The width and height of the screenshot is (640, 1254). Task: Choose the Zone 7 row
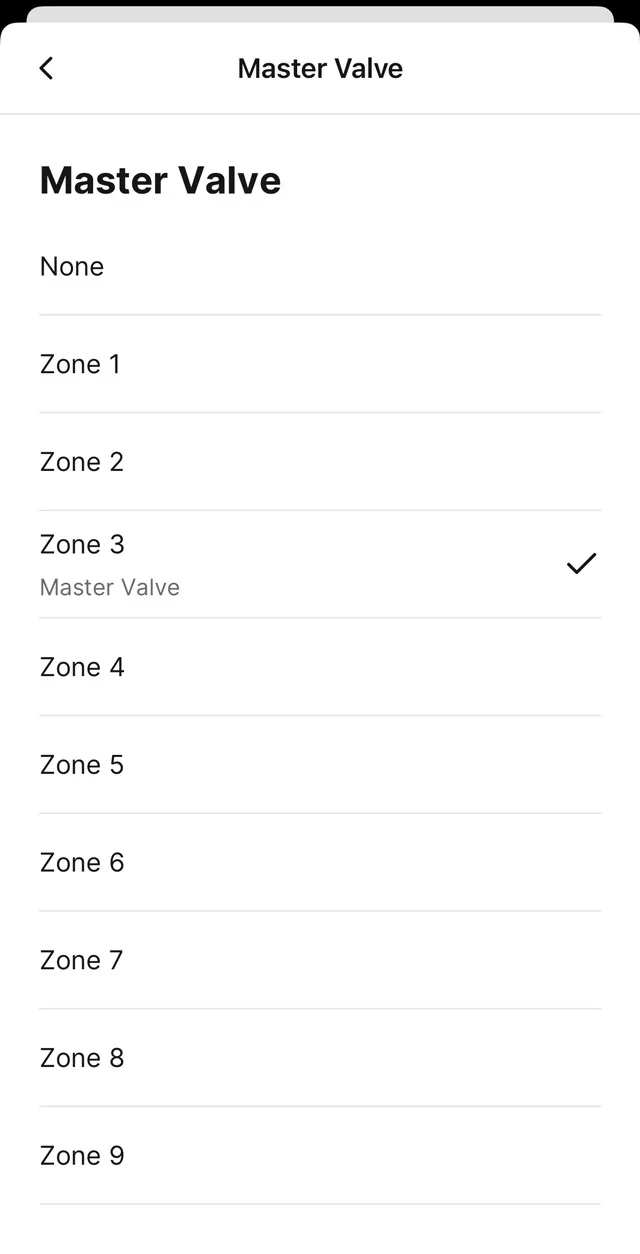82,961
